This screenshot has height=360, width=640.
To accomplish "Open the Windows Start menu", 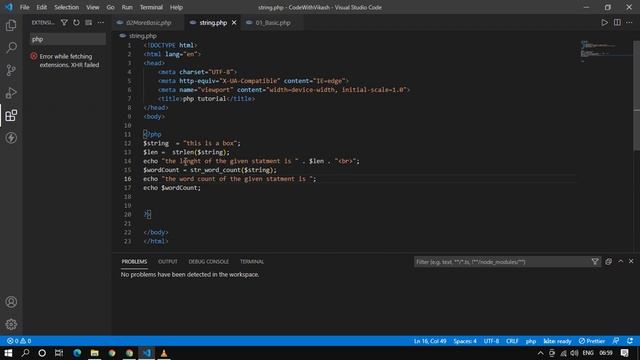I will click(x=8, y=353).
